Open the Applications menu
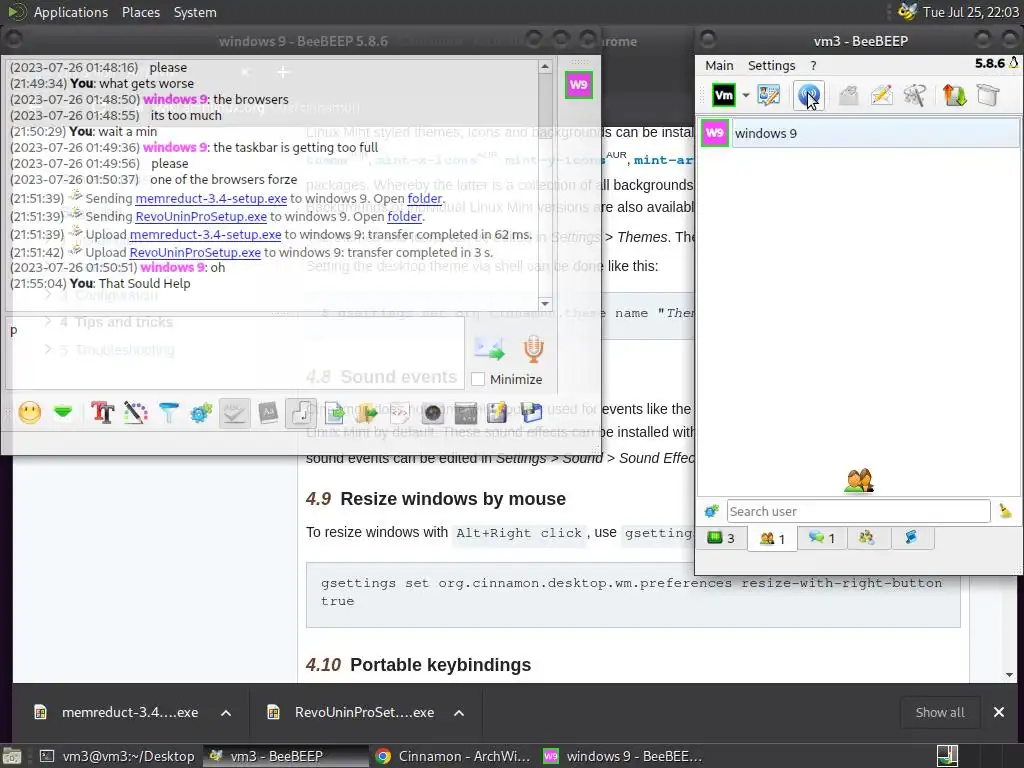The image size is (1024, 768). coord(71,12)
